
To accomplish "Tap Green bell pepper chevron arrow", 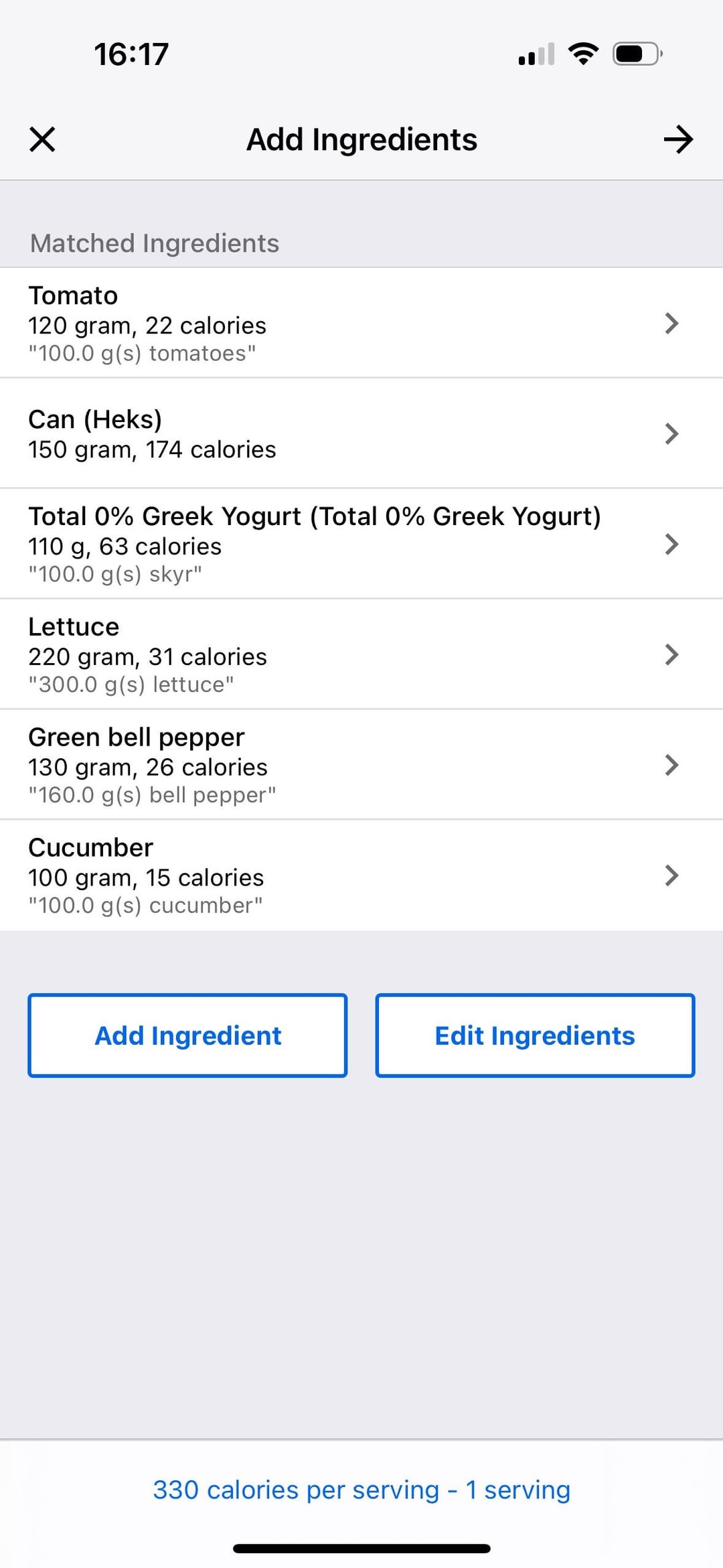I will point(671,765).
